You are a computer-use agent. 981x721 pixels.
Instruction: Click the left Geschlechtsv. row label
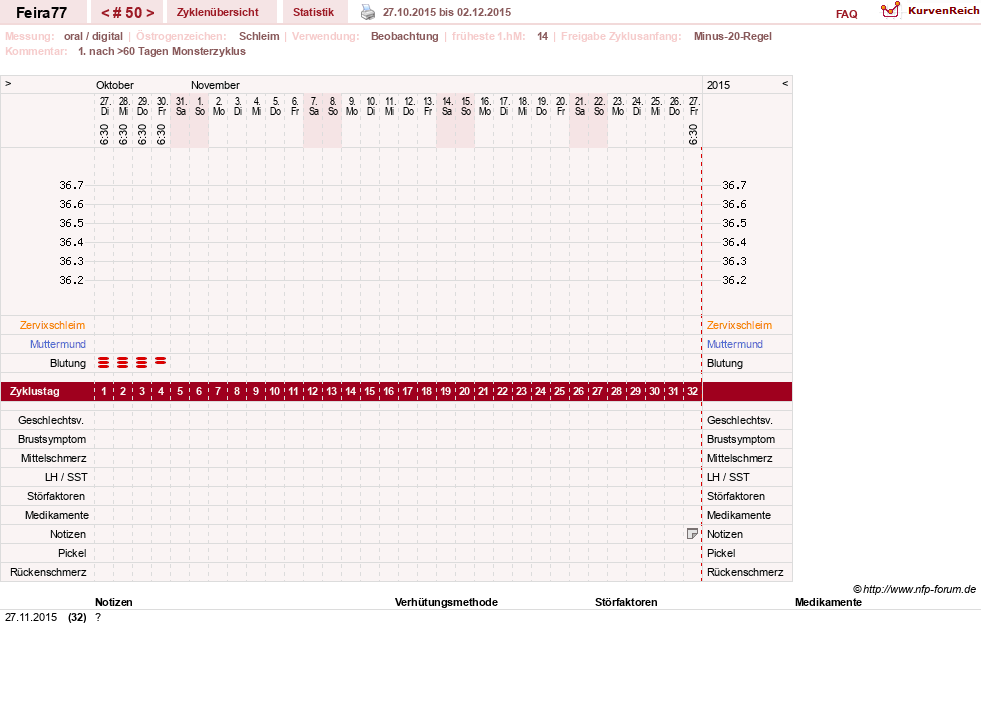[51, 420]
